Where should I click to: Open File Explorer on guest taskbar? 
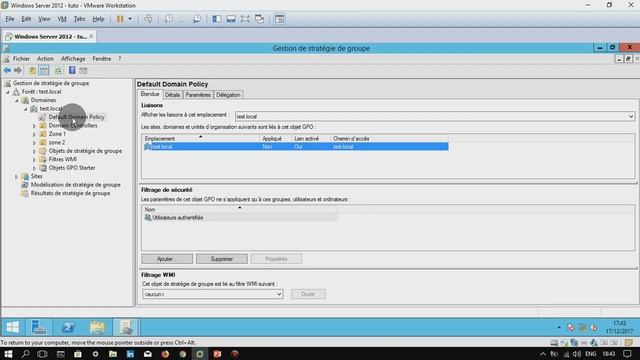[97, 327]
